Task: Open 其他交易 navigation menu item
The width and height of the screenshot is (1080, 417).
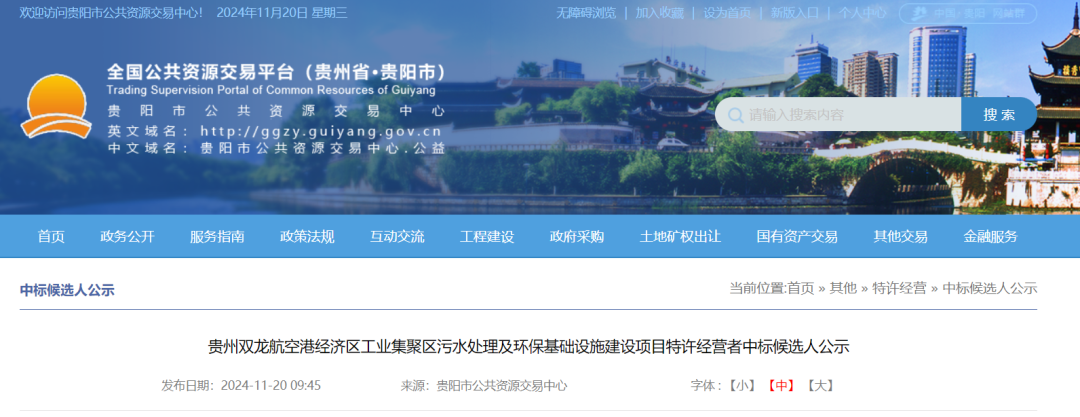Action: (x=900, y=236)
